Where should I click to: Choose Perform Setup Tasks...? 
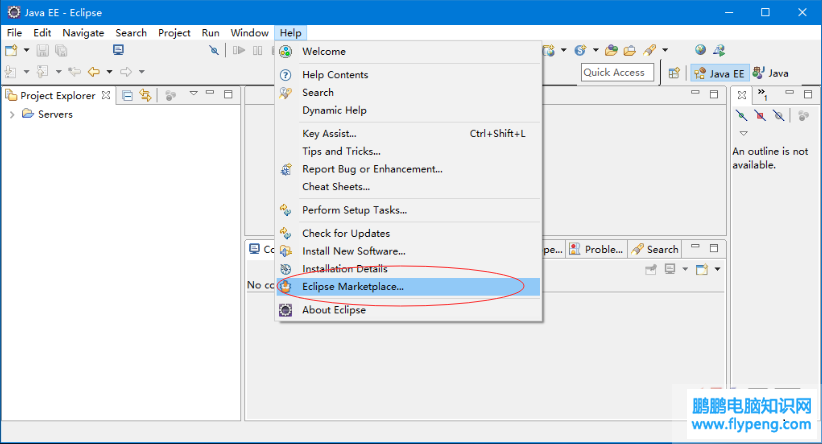(x=408, y=210)
